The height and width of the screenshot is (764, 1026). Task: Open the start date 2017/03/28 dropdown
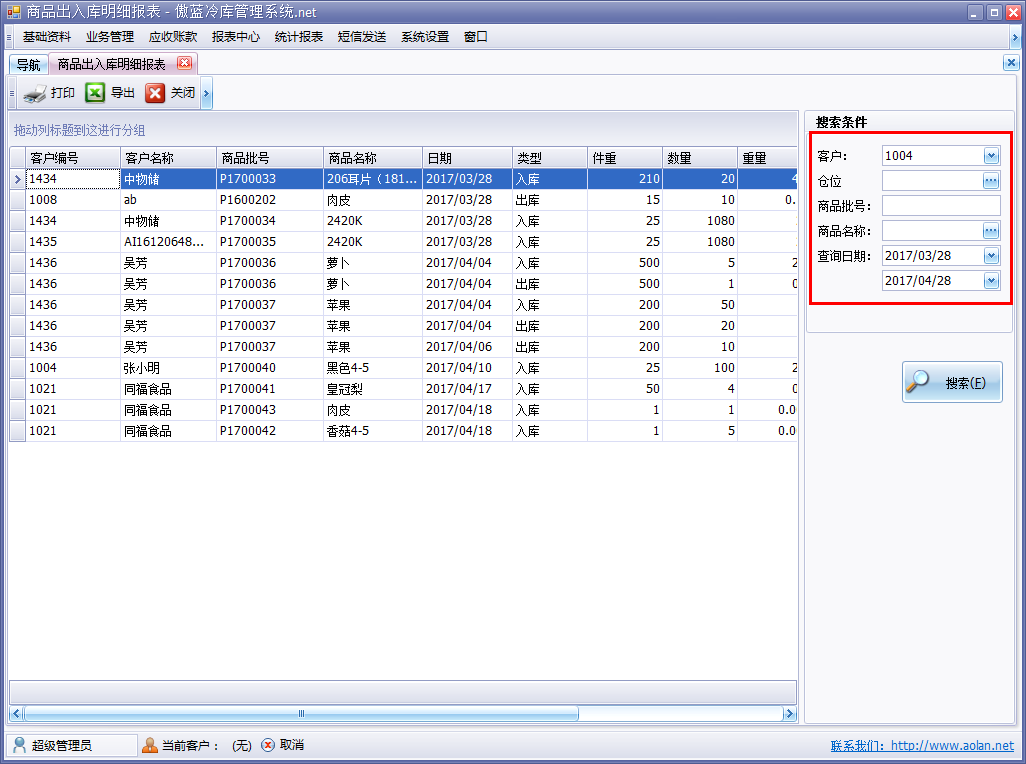[991, 255]
